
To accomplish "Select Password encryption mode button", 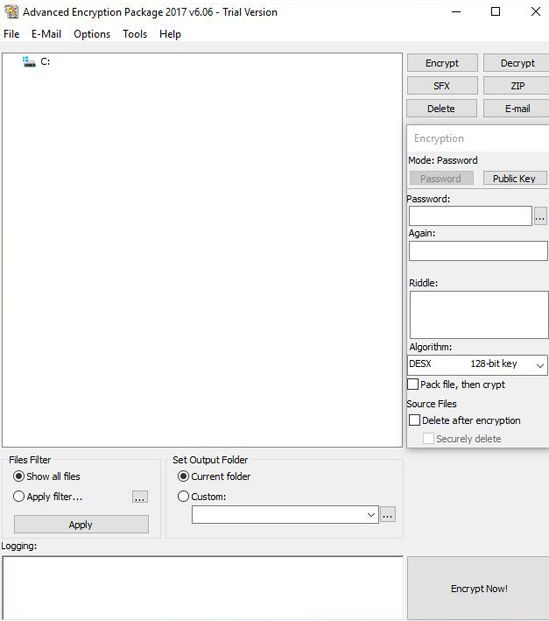I will [x=441, y=179].
